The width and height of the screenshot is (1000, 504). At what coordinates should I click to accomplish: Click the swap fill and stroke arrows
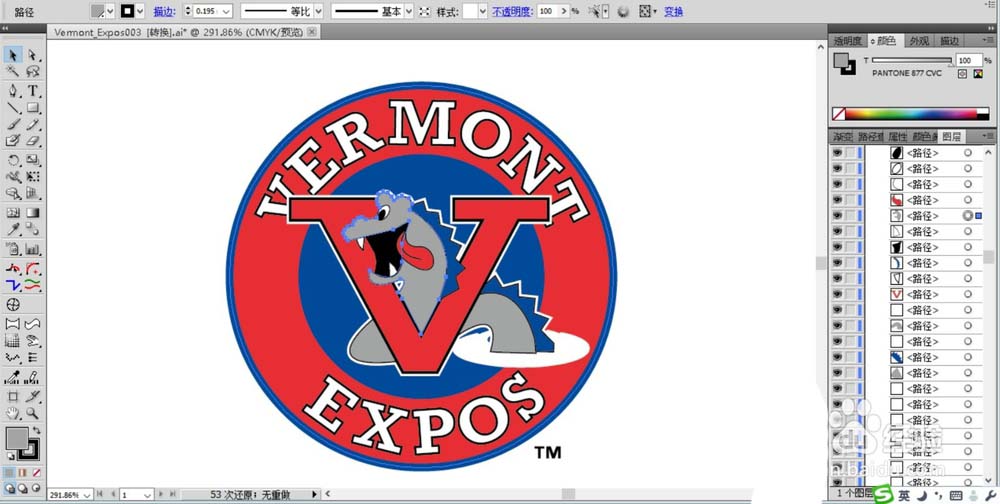point(36,431)
